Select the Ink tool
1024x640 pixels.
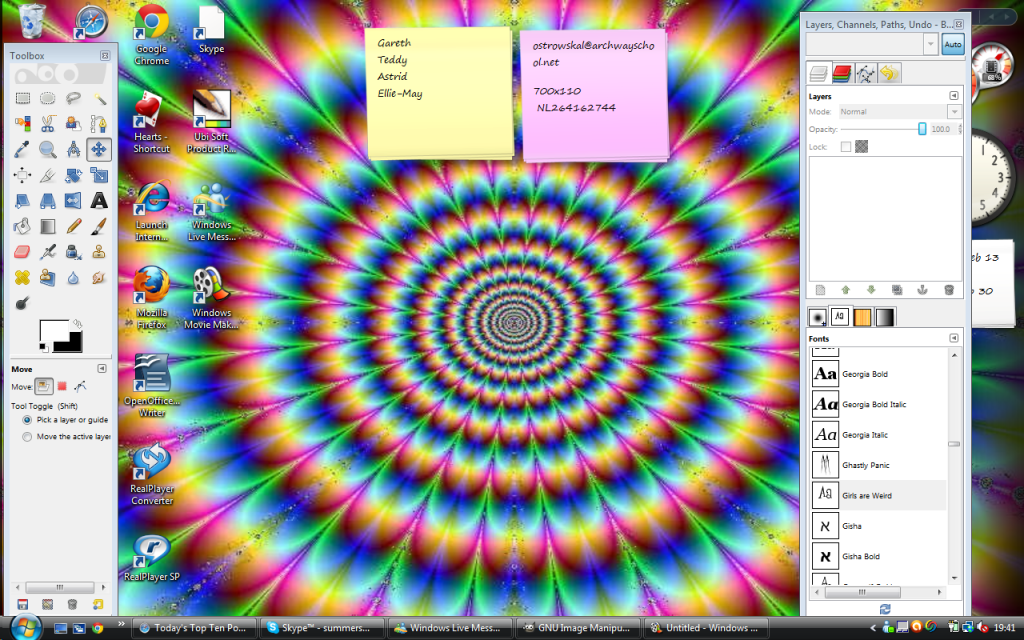[73, 251]
